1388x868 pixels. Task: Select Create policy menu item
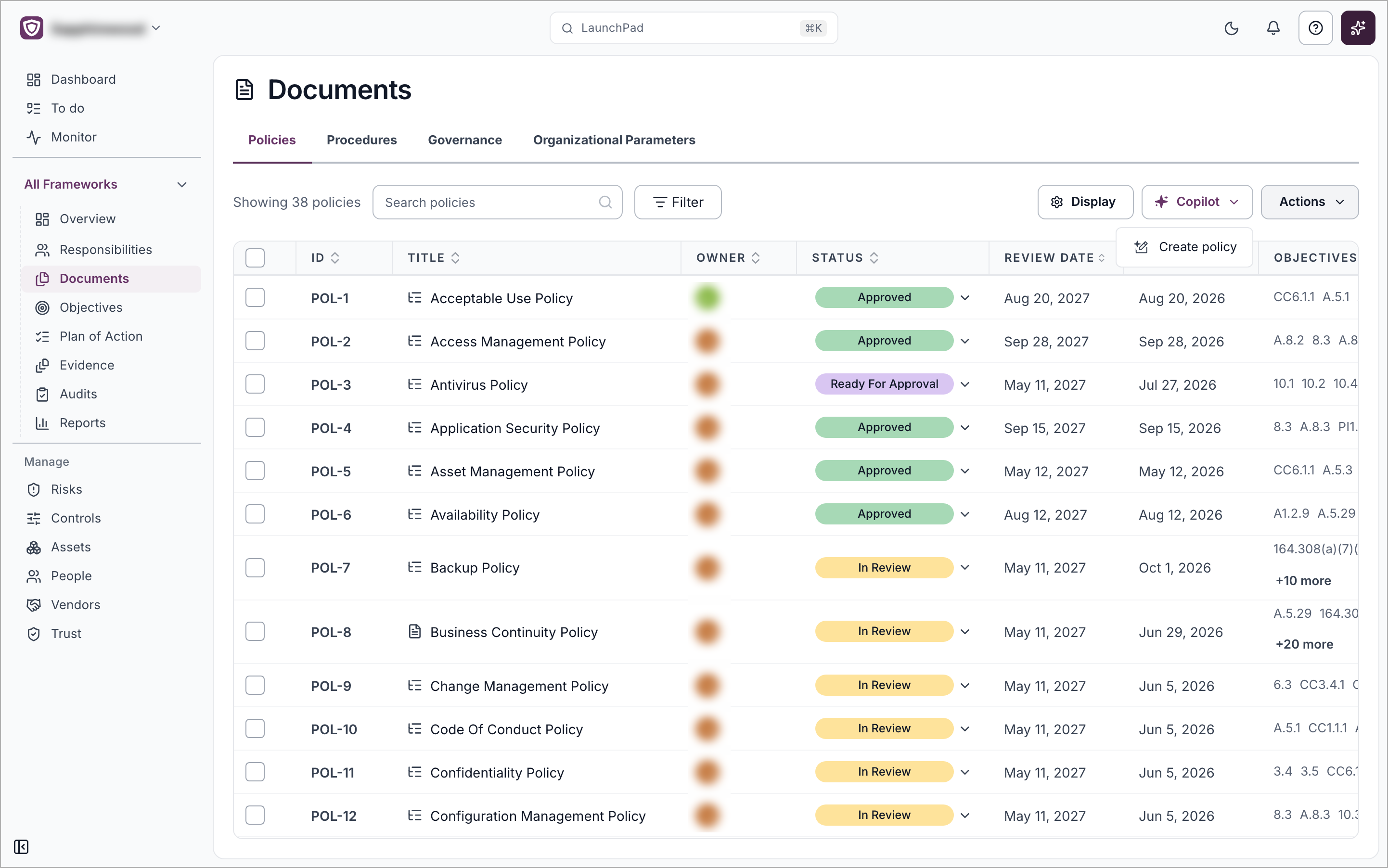tap(1185, 247)
